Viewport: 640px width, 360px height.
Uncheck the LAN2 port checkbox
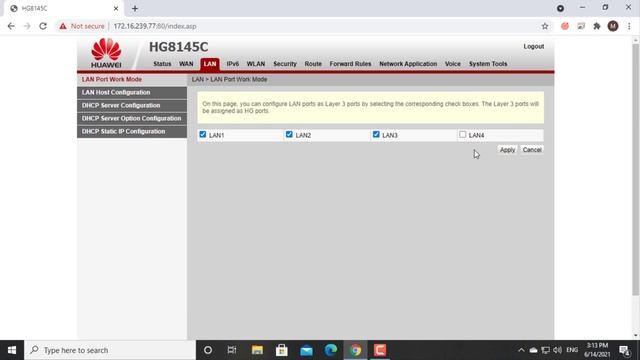click(x=289, y=134)
